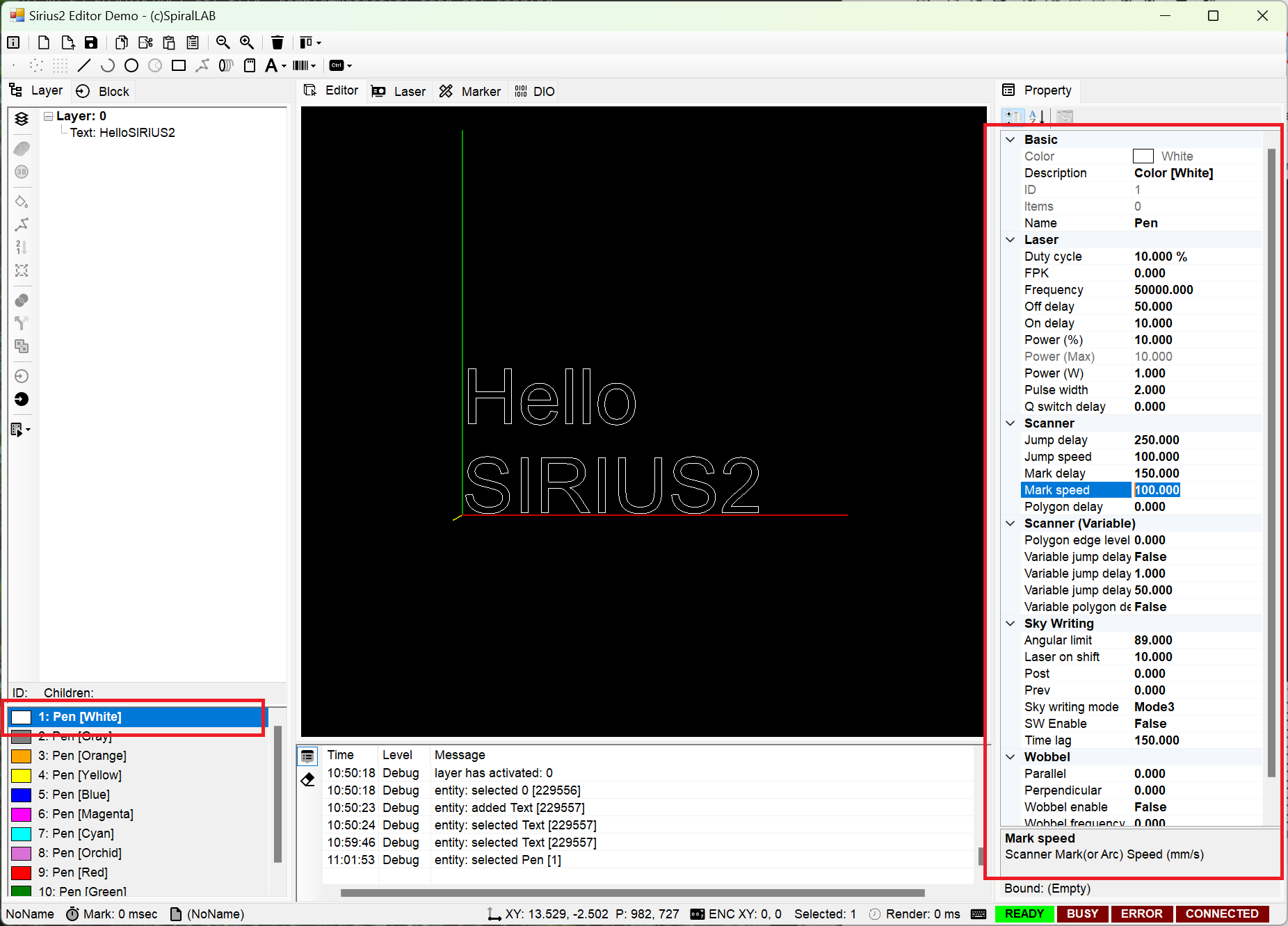Click the layers stack icon in left sidebar
Viewport: 1288px width, 926px height.
click(22, 119)
